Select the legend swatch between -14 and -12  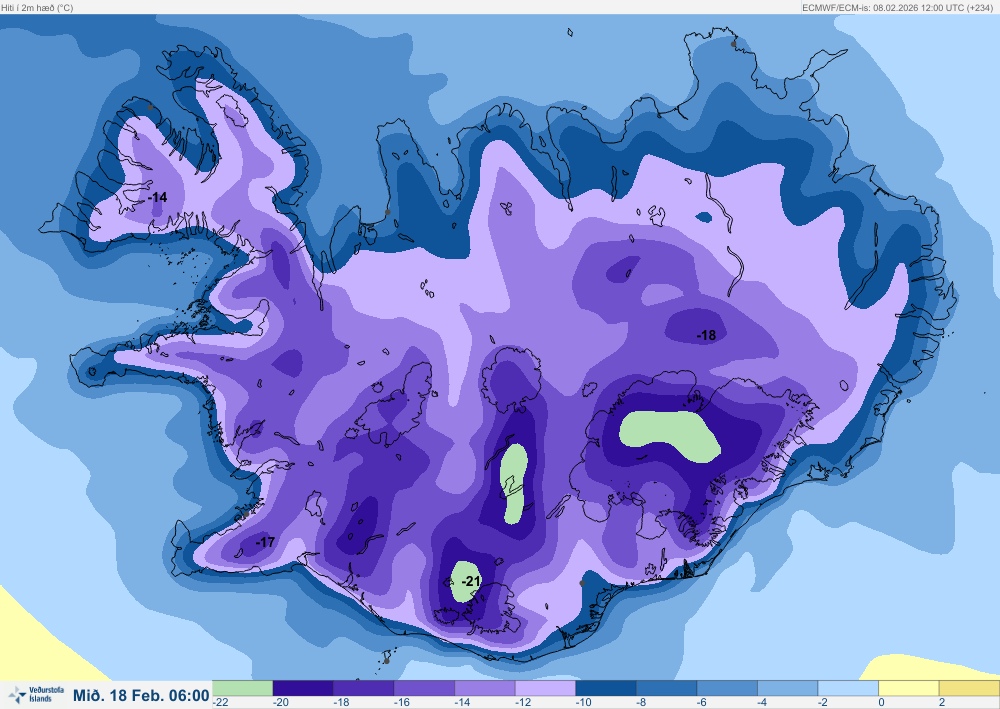[485, 688]
